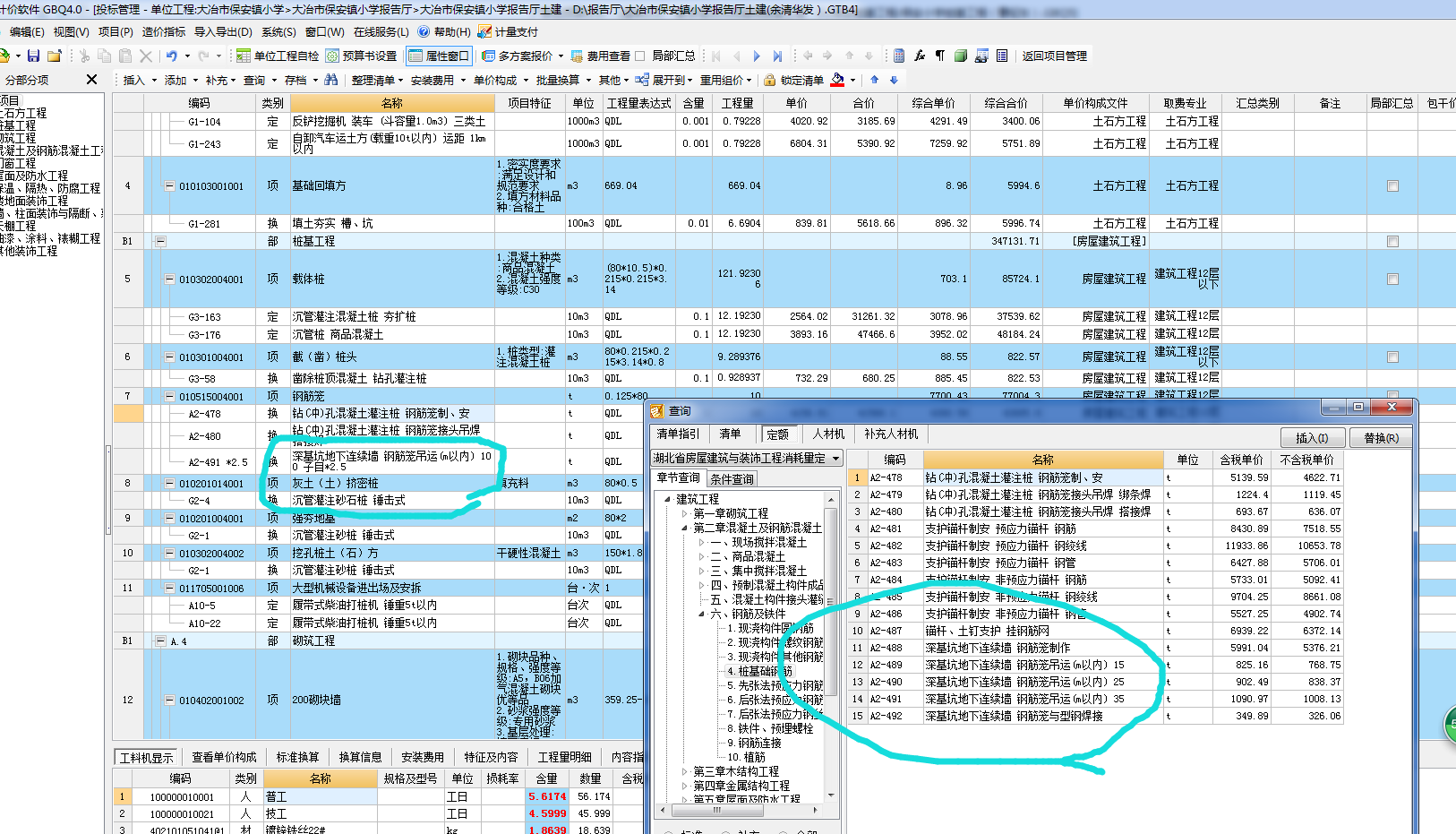Tick 局部汇总 checkbox for 截(凿)桩头 row
Screen dimensions: 1456x834
(1392, 357)
